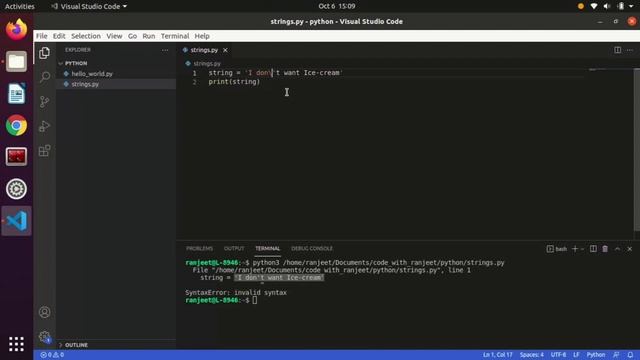Click the terminal prompt input

(255, 300)
